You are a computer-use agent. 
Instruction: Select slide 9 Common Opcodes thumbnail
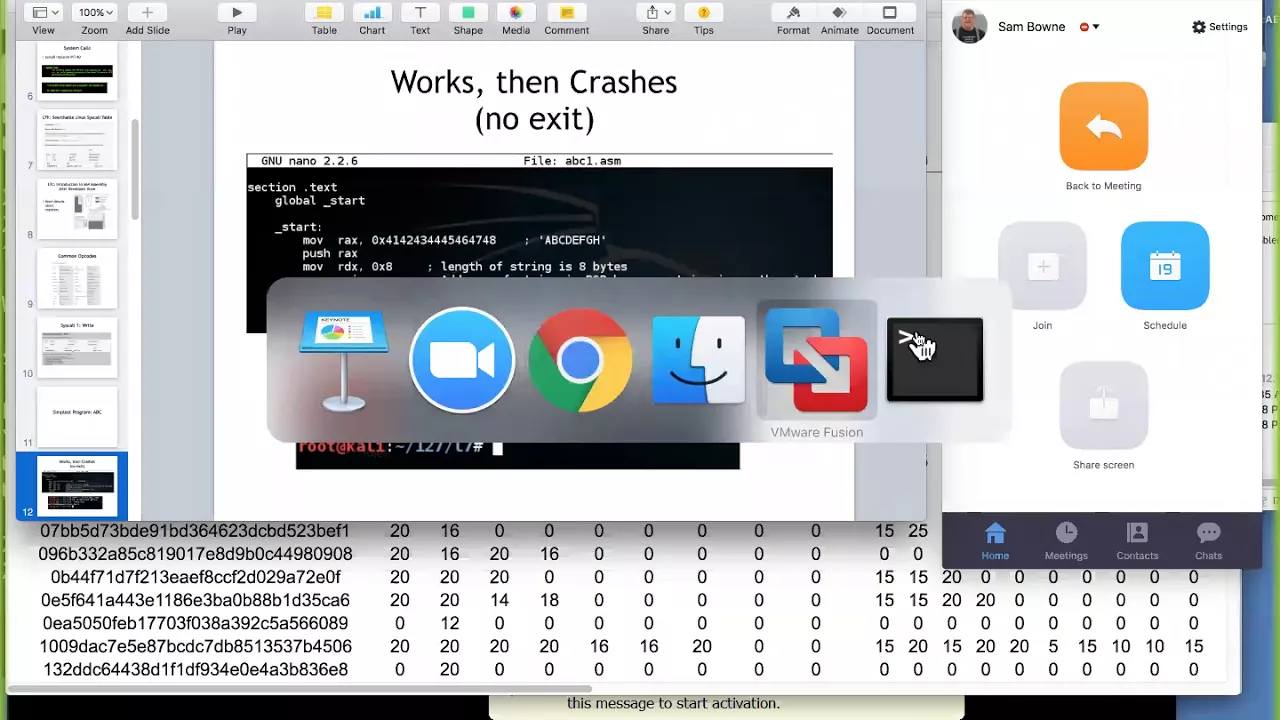(77, 278)
